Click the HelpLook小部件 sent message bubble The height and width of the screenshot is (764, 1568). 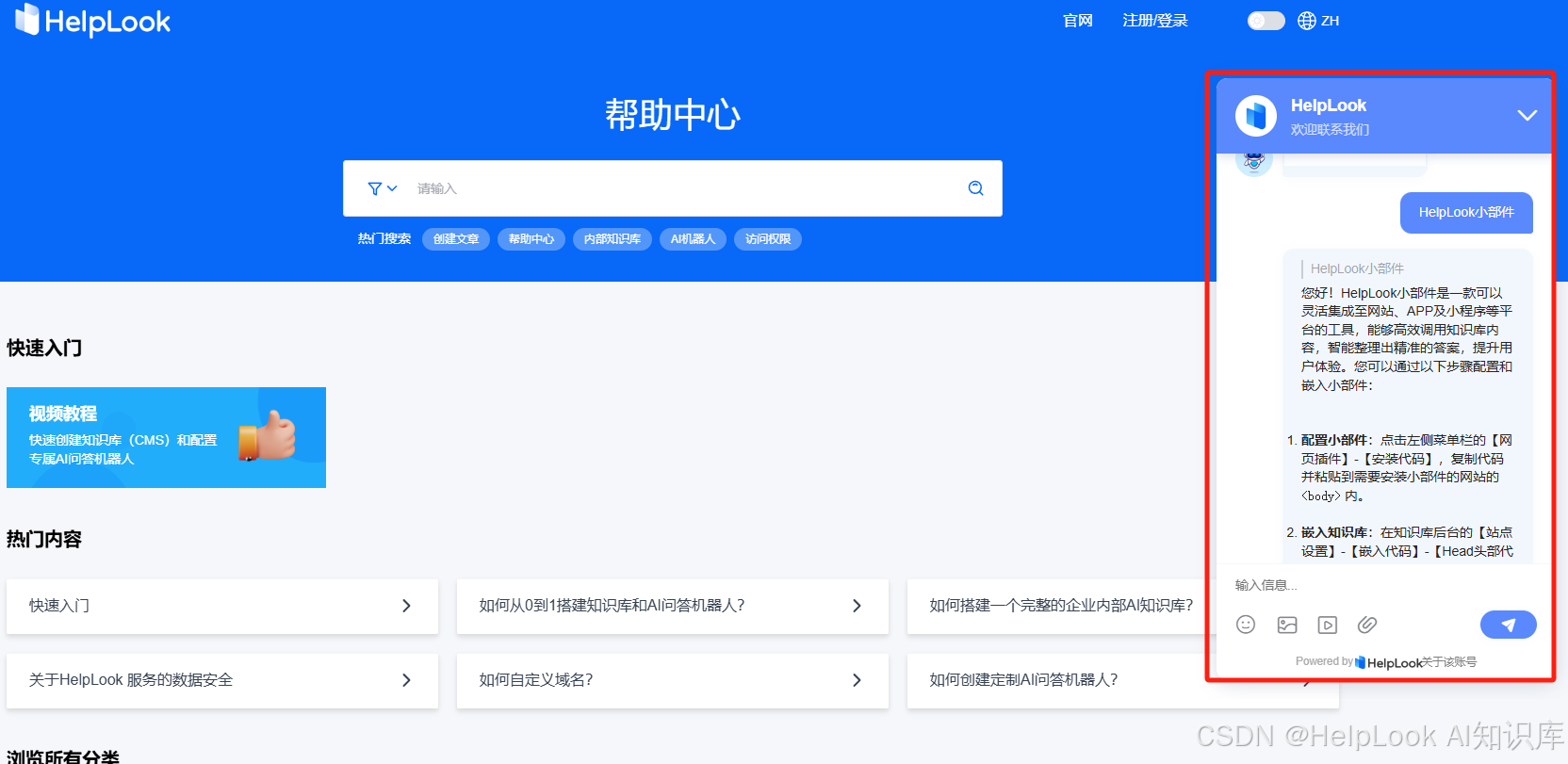pyautogui.click(x=1466, y=213)
